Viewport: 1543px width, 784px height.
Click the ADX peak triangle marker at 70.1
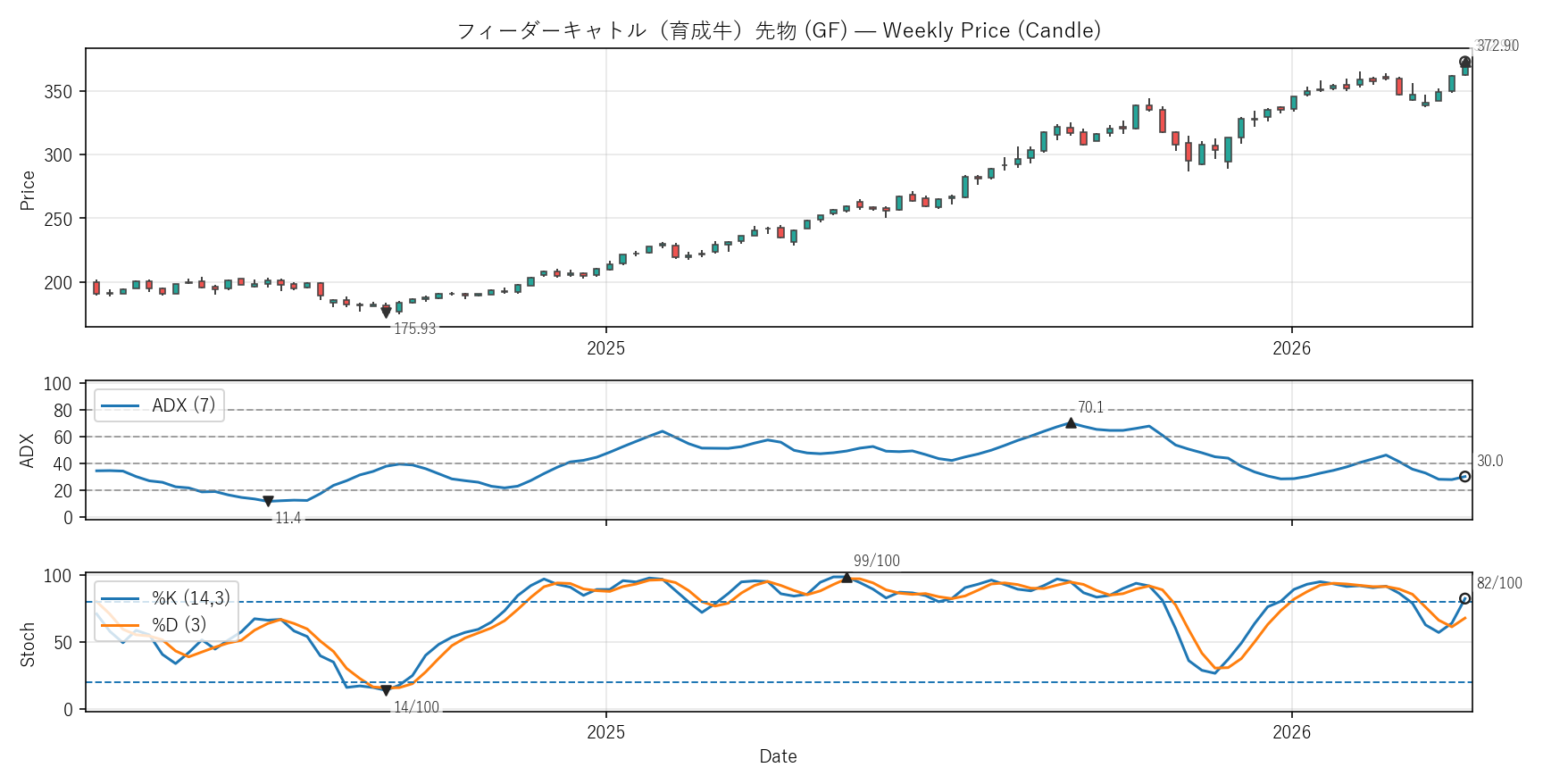click(1071, 423)
